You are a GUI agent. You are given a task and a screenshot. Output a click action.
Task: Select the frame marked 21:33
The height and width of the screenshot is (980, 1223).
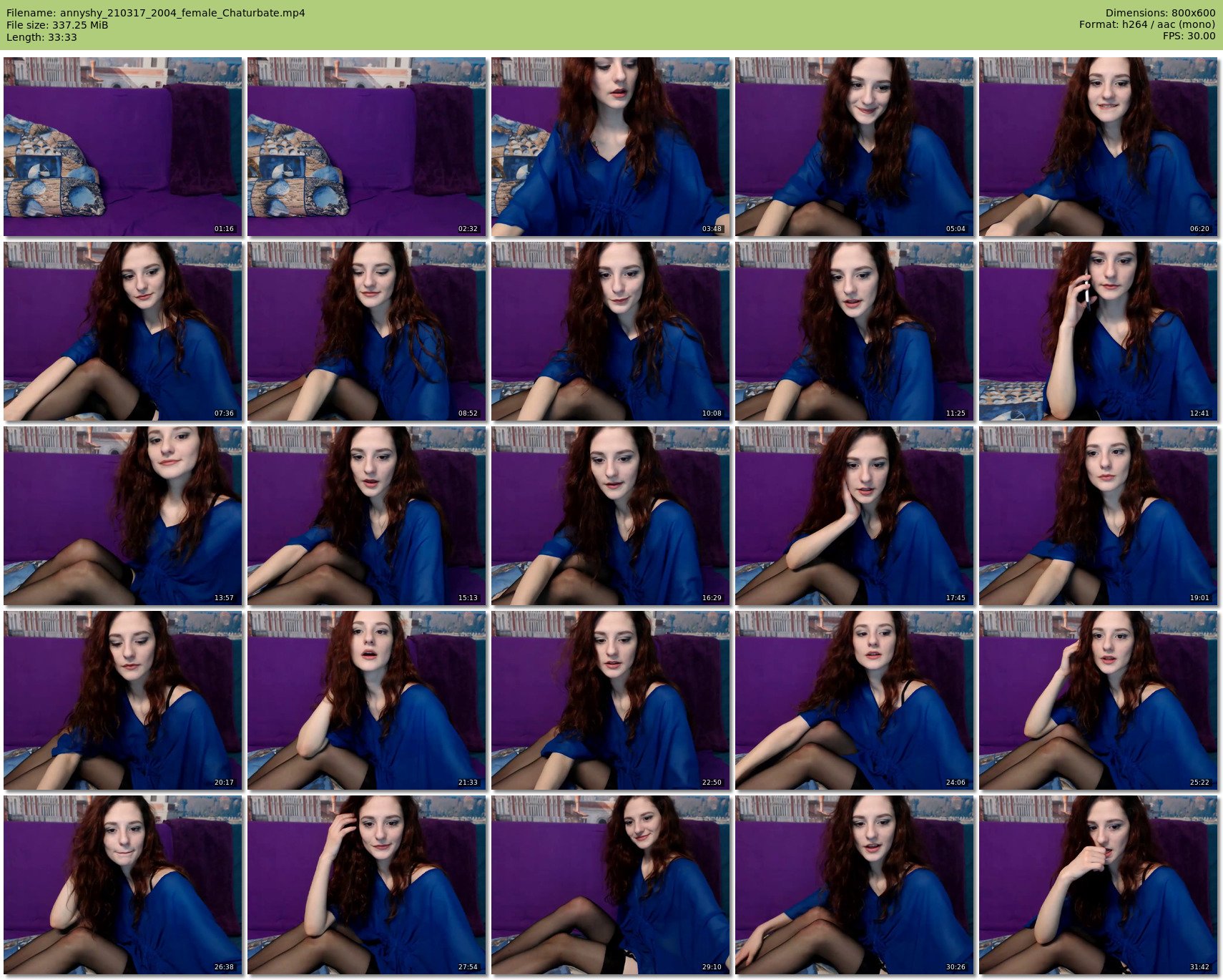[x=367, y=700]
